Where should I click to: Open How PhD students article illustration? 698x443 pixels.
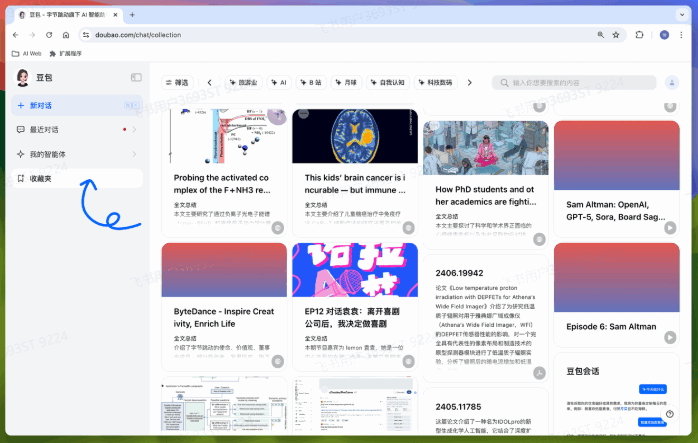point(486,148)
